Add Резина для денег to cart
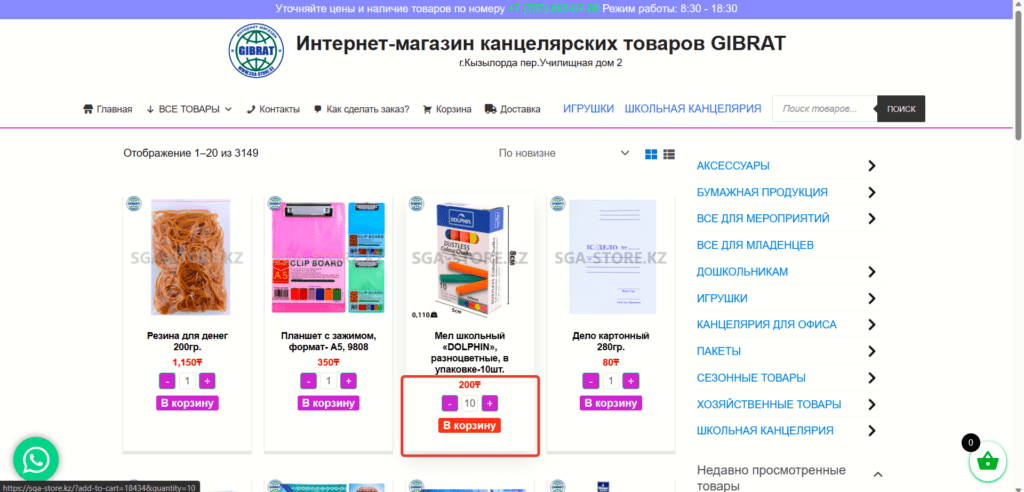Image resolution: width=1024 pixels, height=492 pixels. tap(187, 403)
